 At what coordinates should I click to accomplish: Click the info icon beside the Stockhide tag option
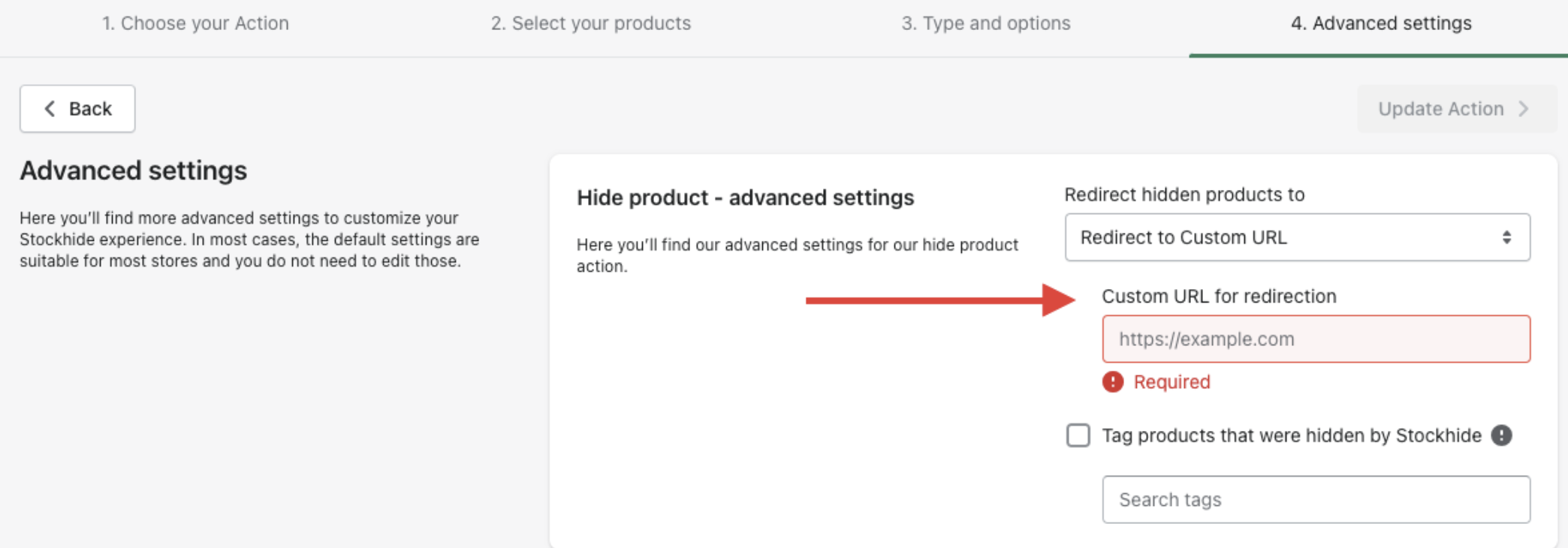click(1501, 435)
